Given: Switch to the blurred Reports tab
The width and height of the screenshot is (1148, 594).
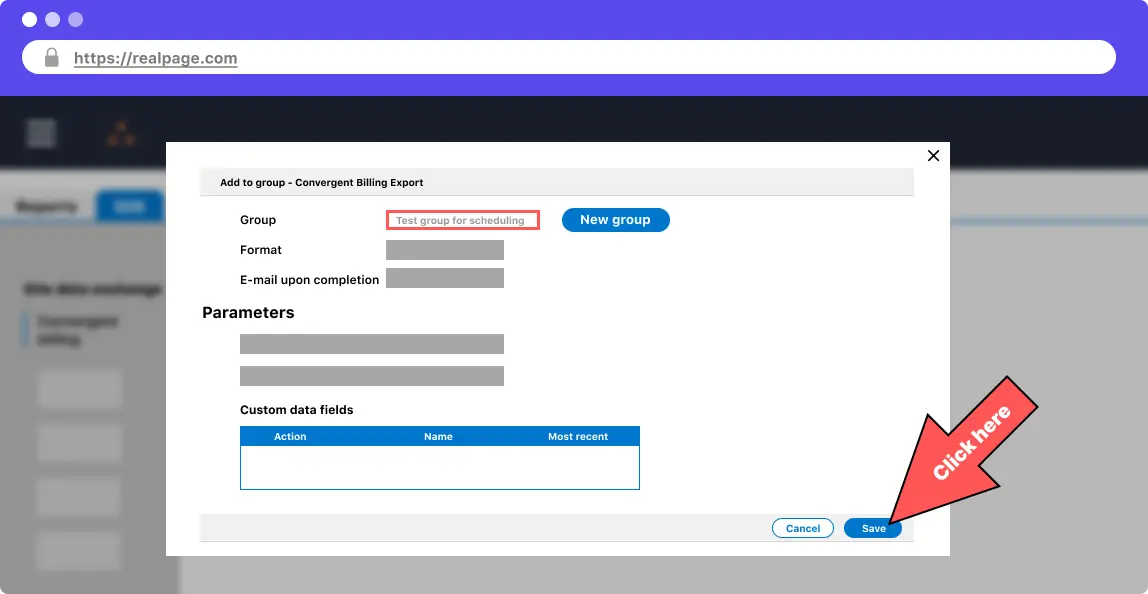Looking at the screenshot, I should coord(47,206).
